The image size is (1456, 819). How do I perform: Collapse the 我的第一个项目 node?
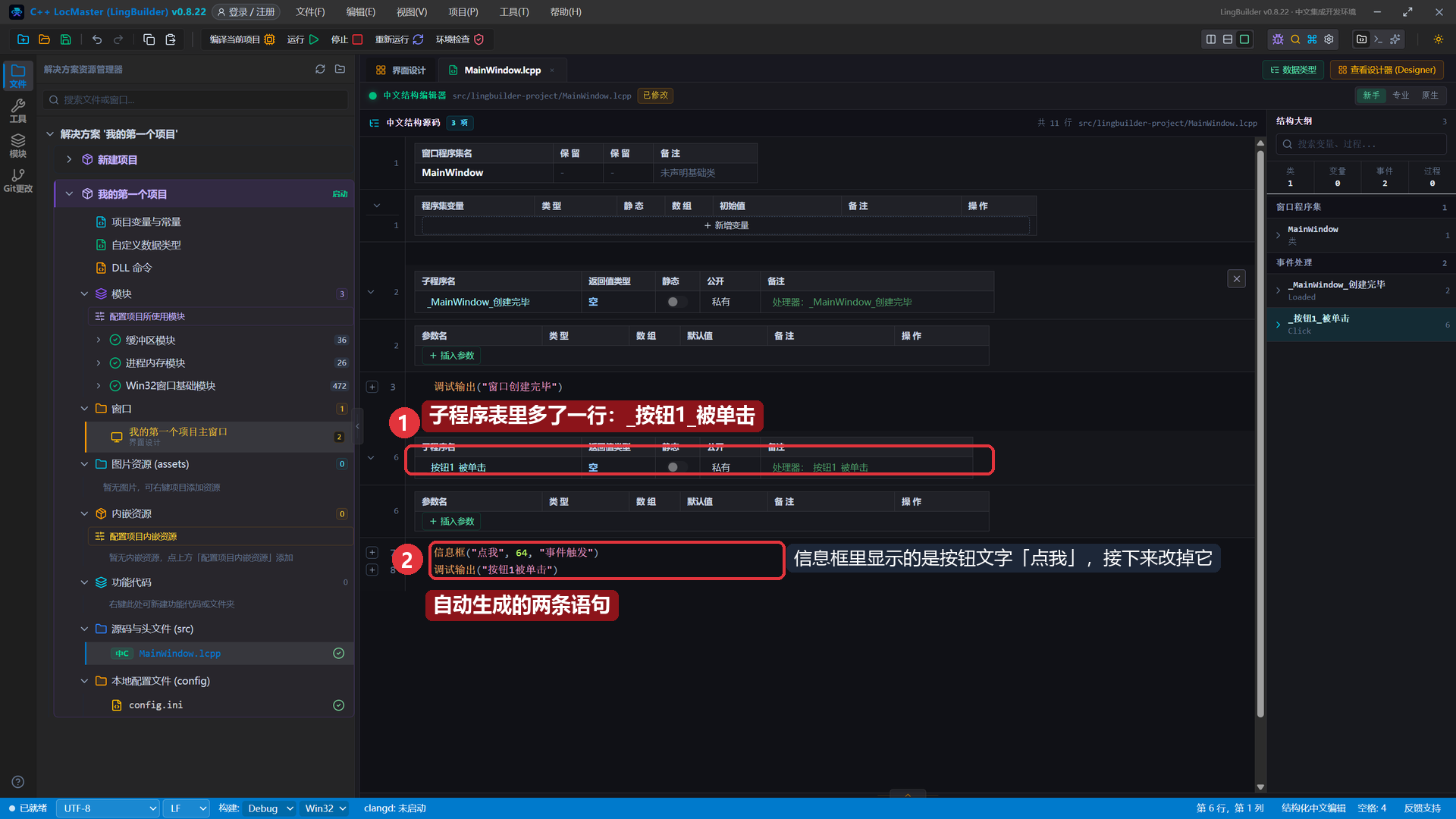[69, 194]
